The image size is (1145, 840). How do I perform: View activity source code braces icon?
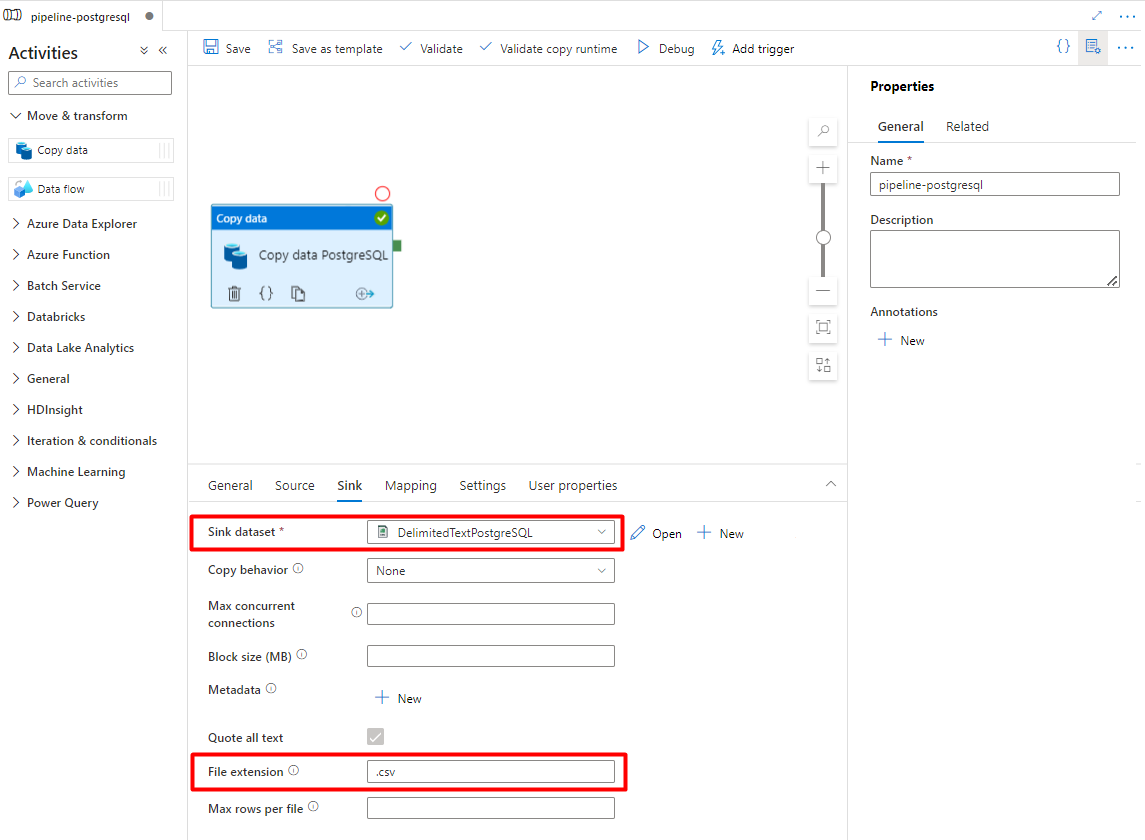[266, 294]
